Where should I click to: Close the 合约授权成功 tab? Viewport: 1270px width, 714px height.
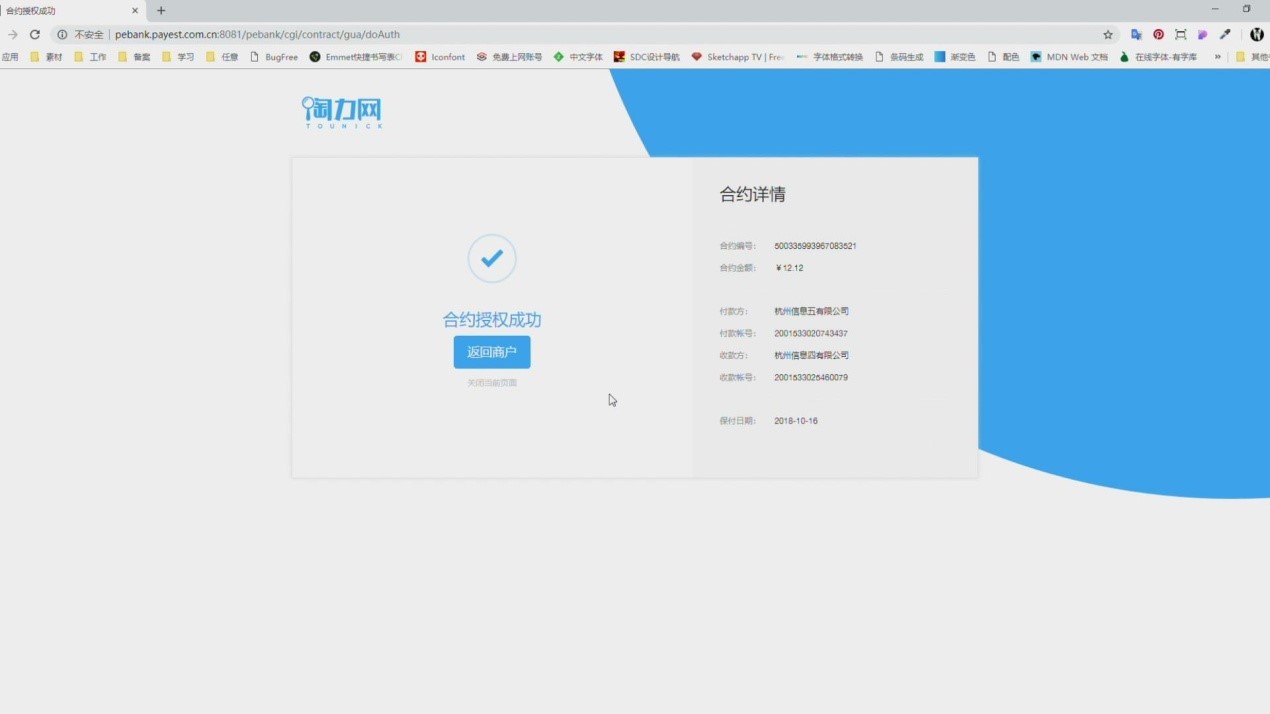135,10
